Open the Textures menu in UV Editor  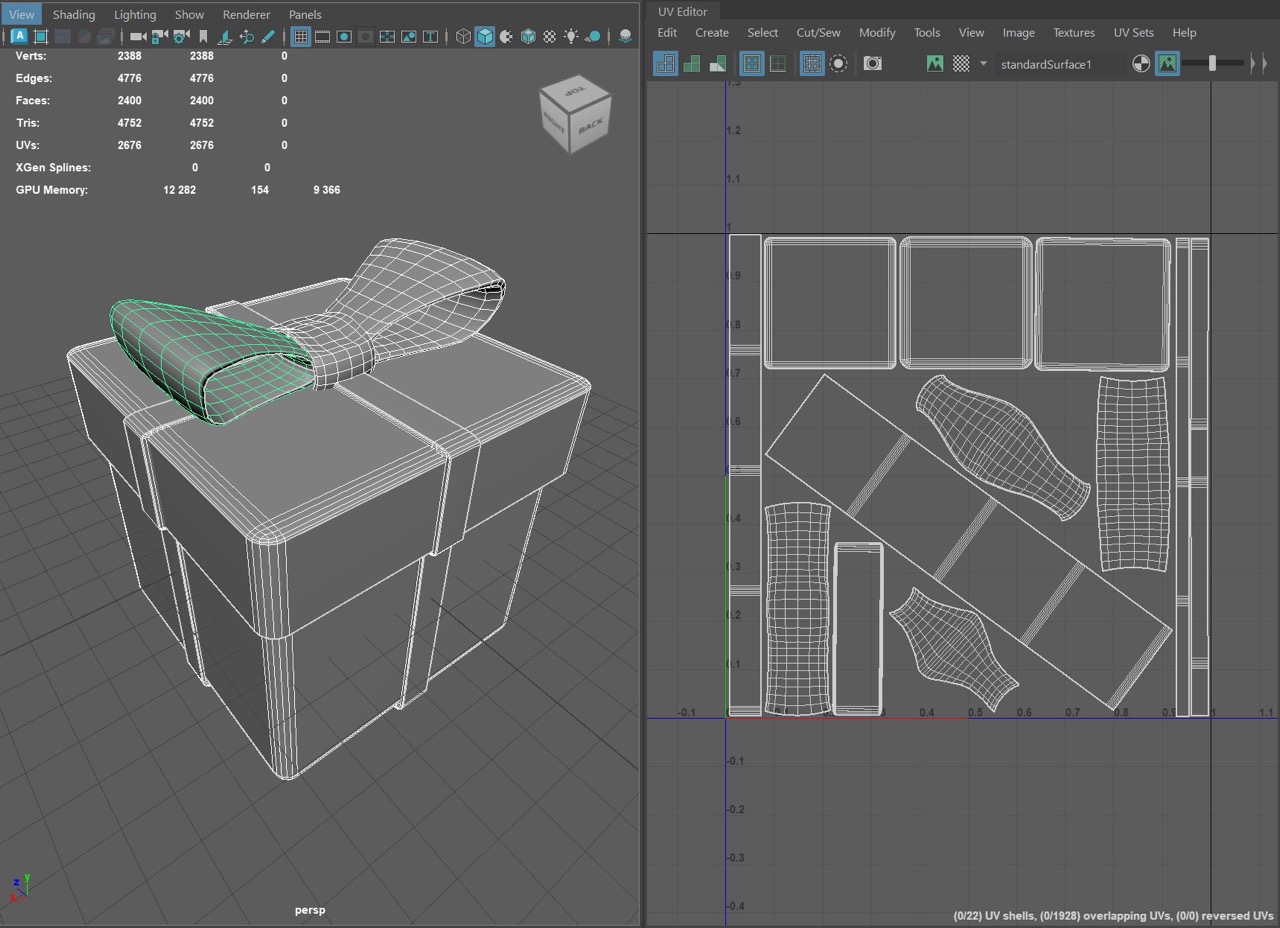[1074, 32]
